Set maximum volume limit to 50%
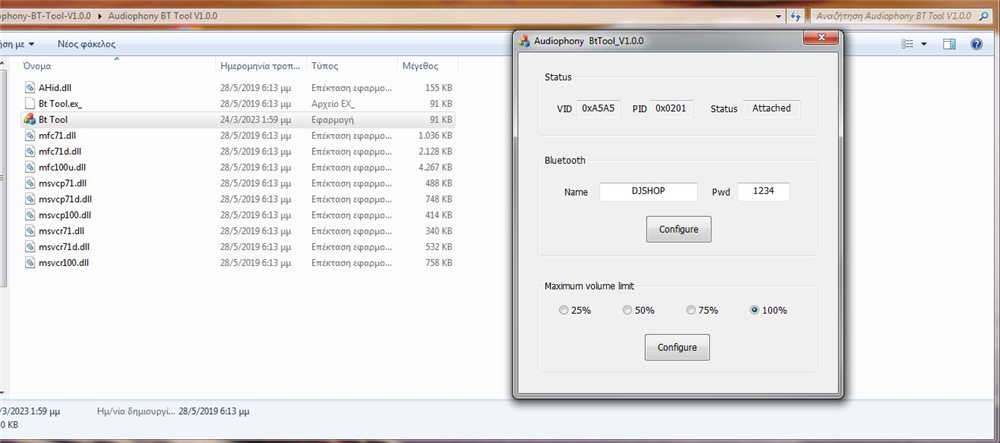Viewport: 1000px width, 443px height. (x=627, y=310)
